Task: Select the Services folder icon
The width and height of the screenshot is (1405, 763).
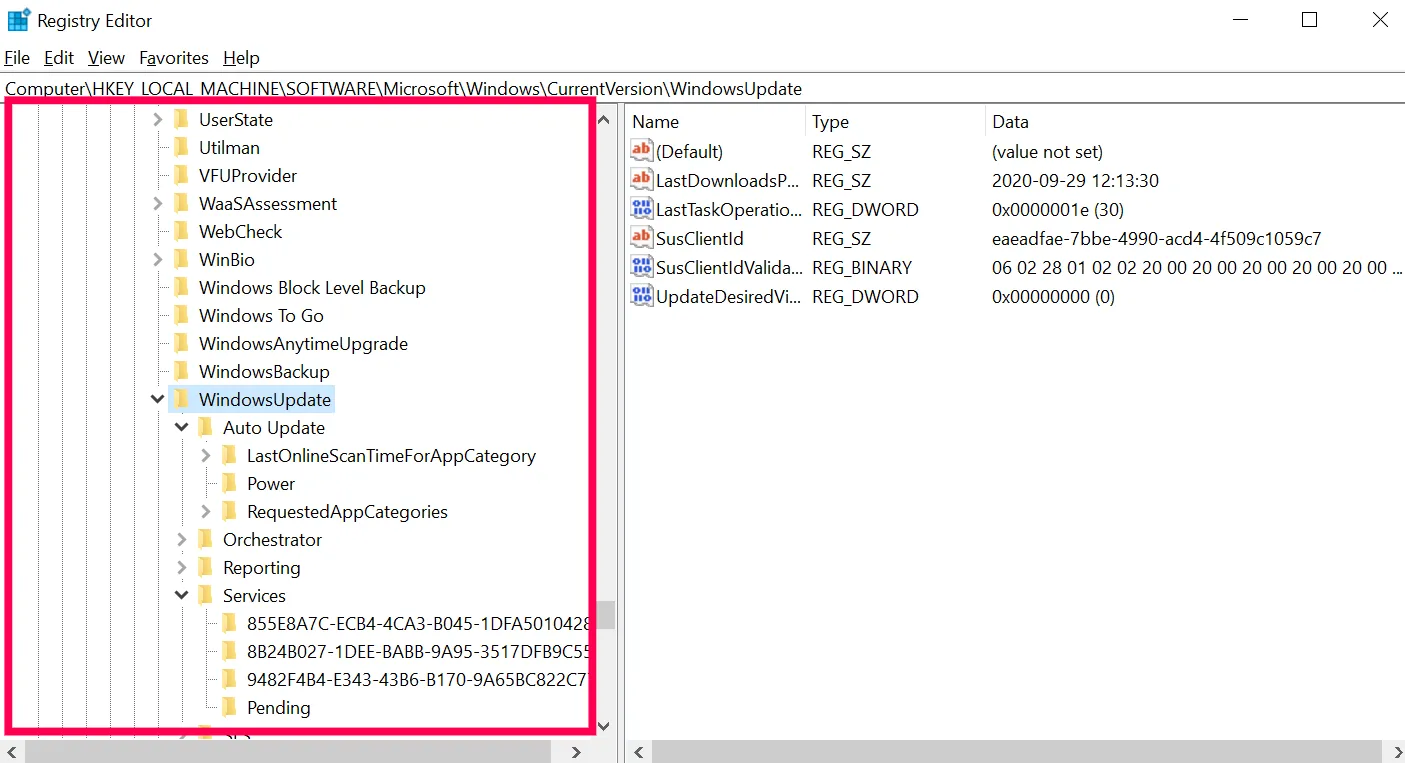Action: tap(205, 596)
